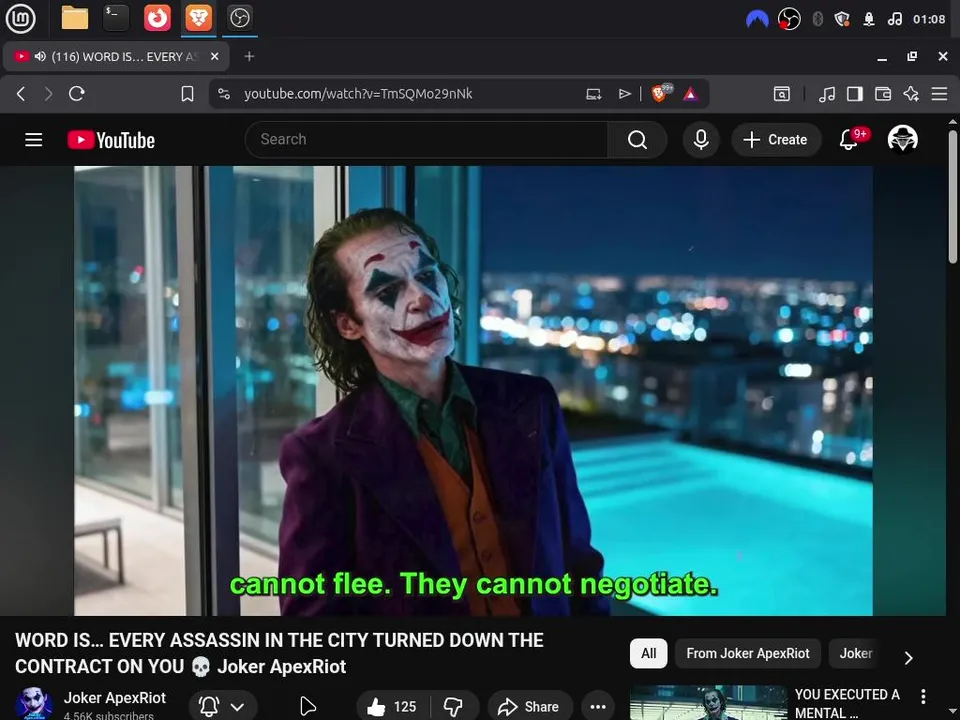Open the security shield tray icon

842,19
